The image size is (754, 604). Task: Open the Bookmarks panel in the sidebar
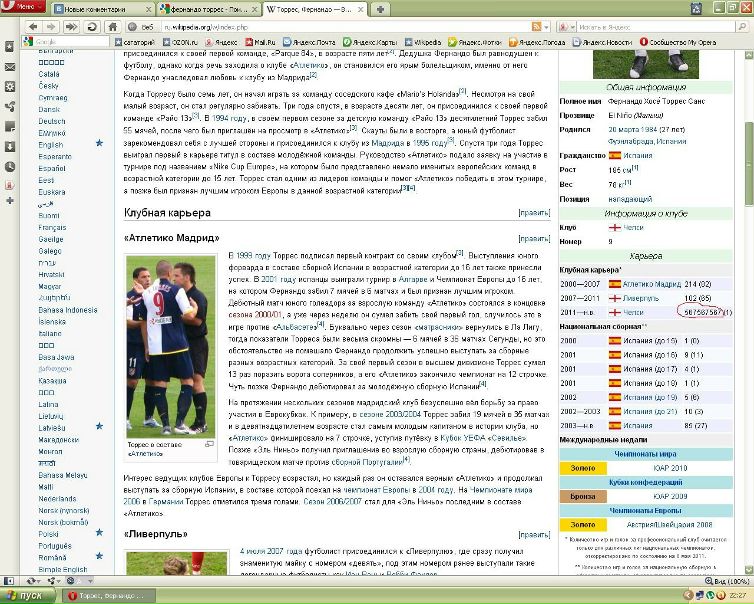[9, 45]
